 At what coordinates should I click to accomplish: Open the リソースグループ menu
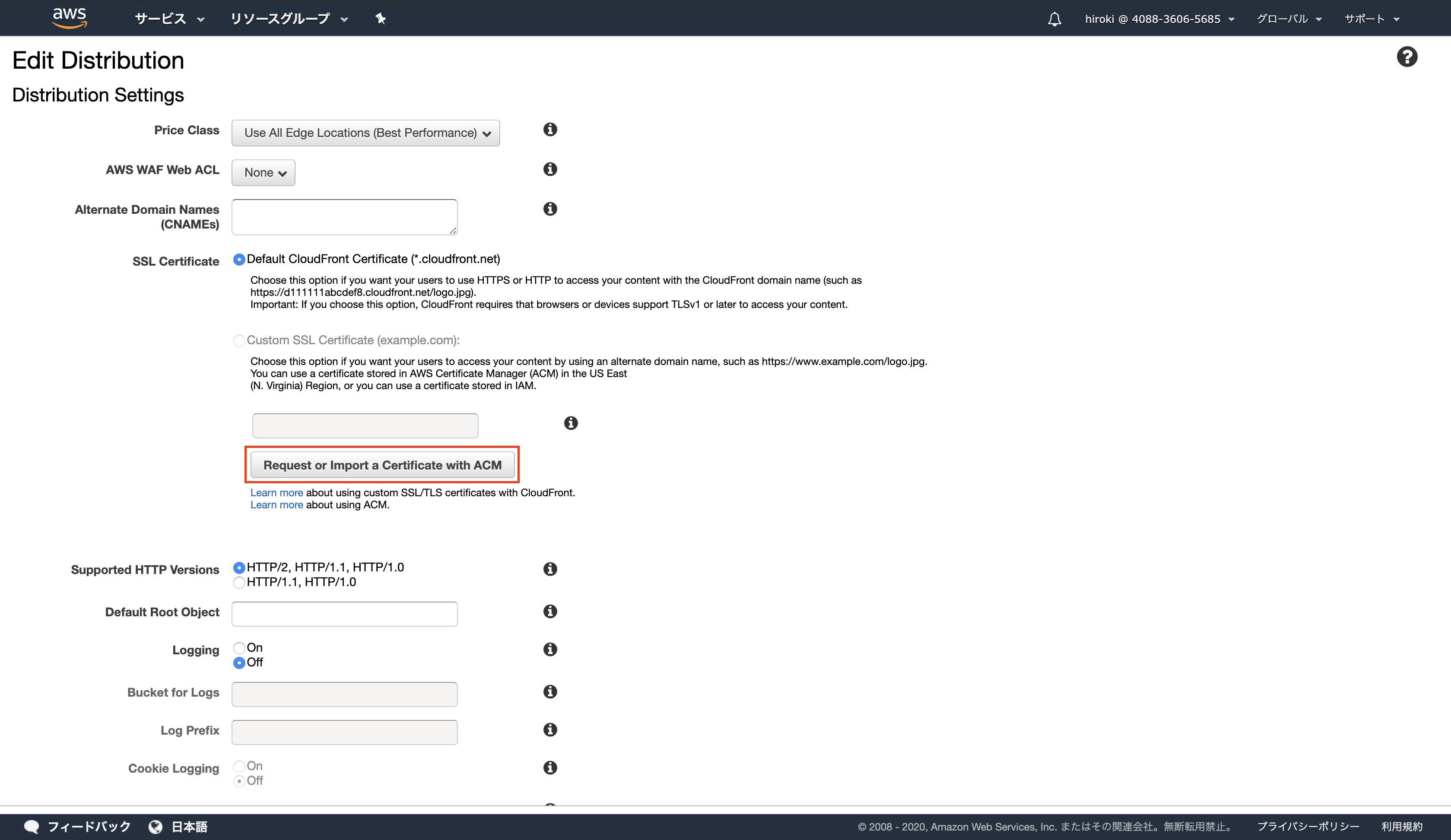coord(289,19)
